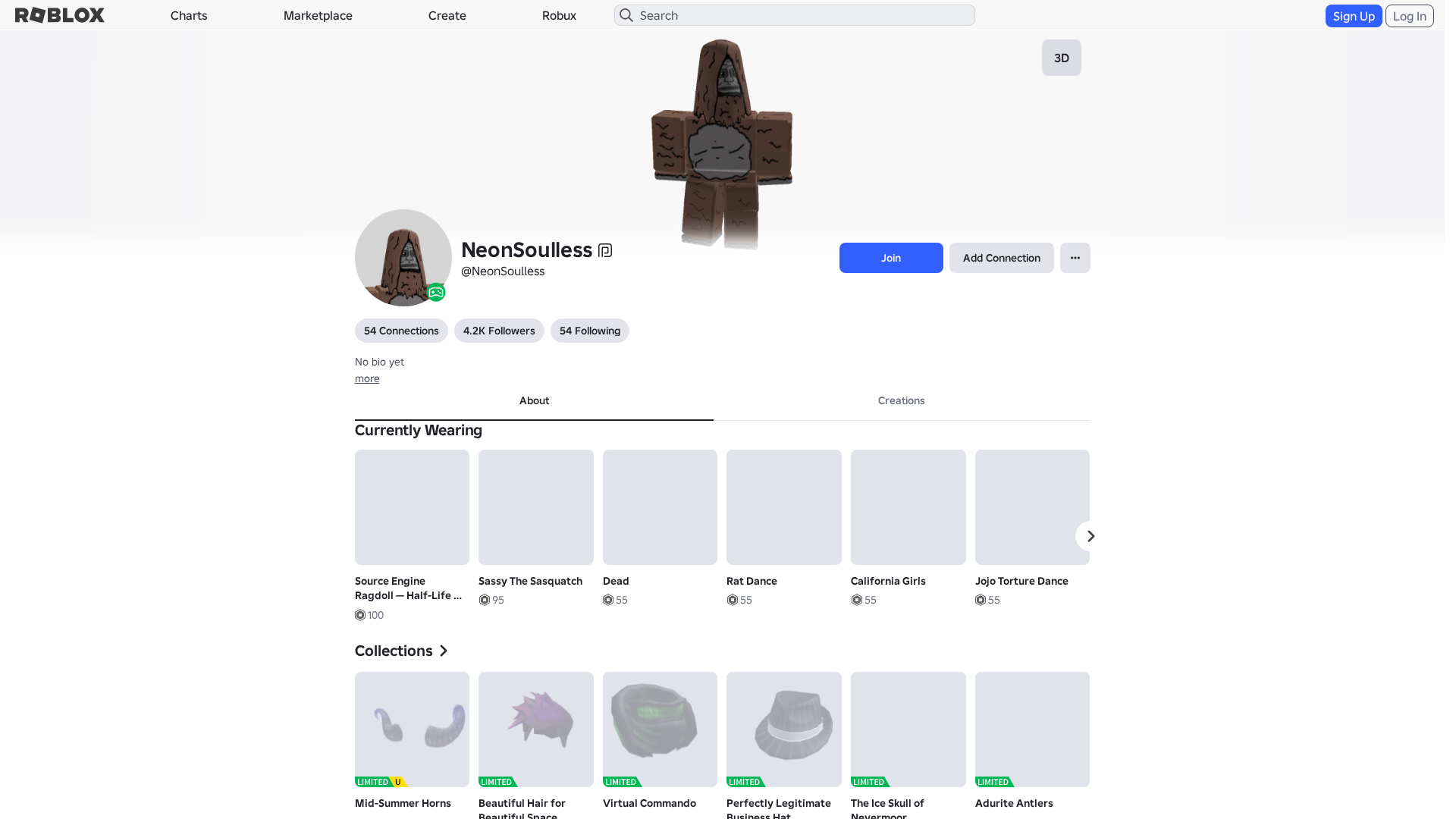Click the Sign Up button
This screenshot has width=1456, height=819.
[1354, 16]
